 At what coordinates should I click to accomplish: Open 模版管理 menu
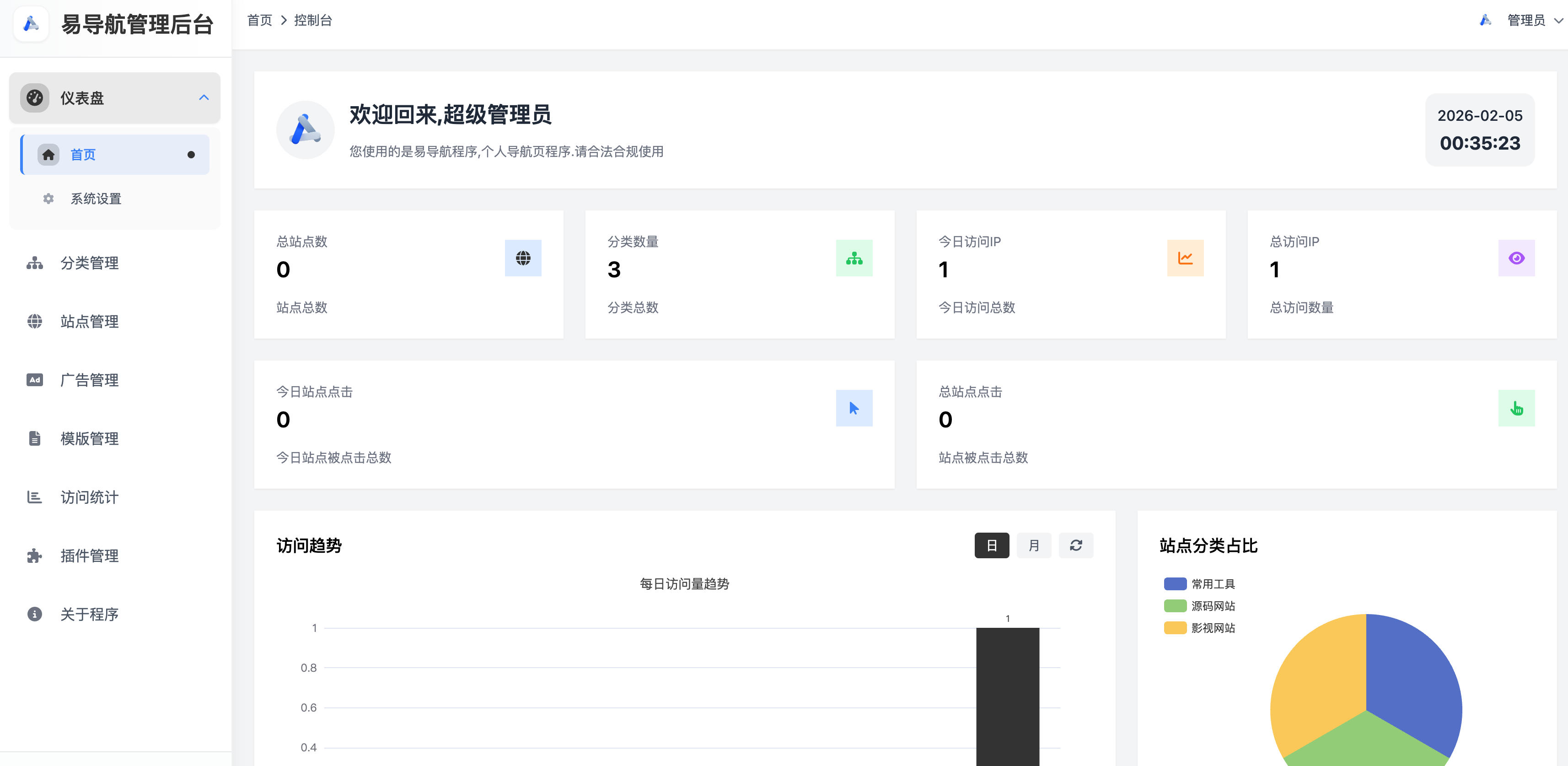pos(115,438)
